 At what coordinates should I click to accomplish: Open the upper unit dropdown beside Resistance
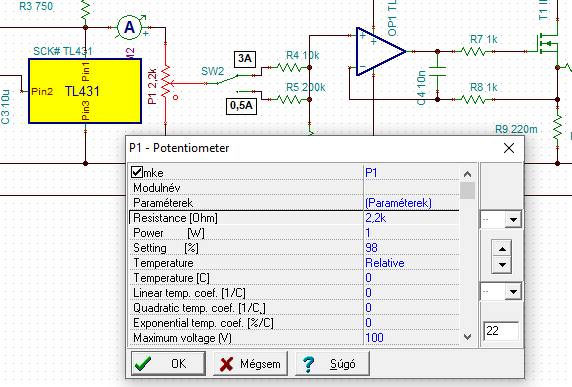click(500, 220)
